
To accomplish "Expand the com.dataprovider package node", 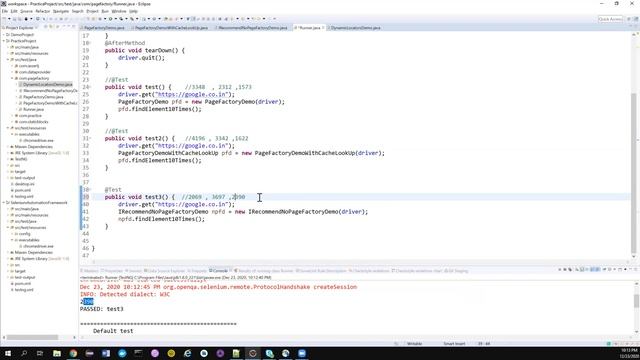I will click(x=12, y=72).
